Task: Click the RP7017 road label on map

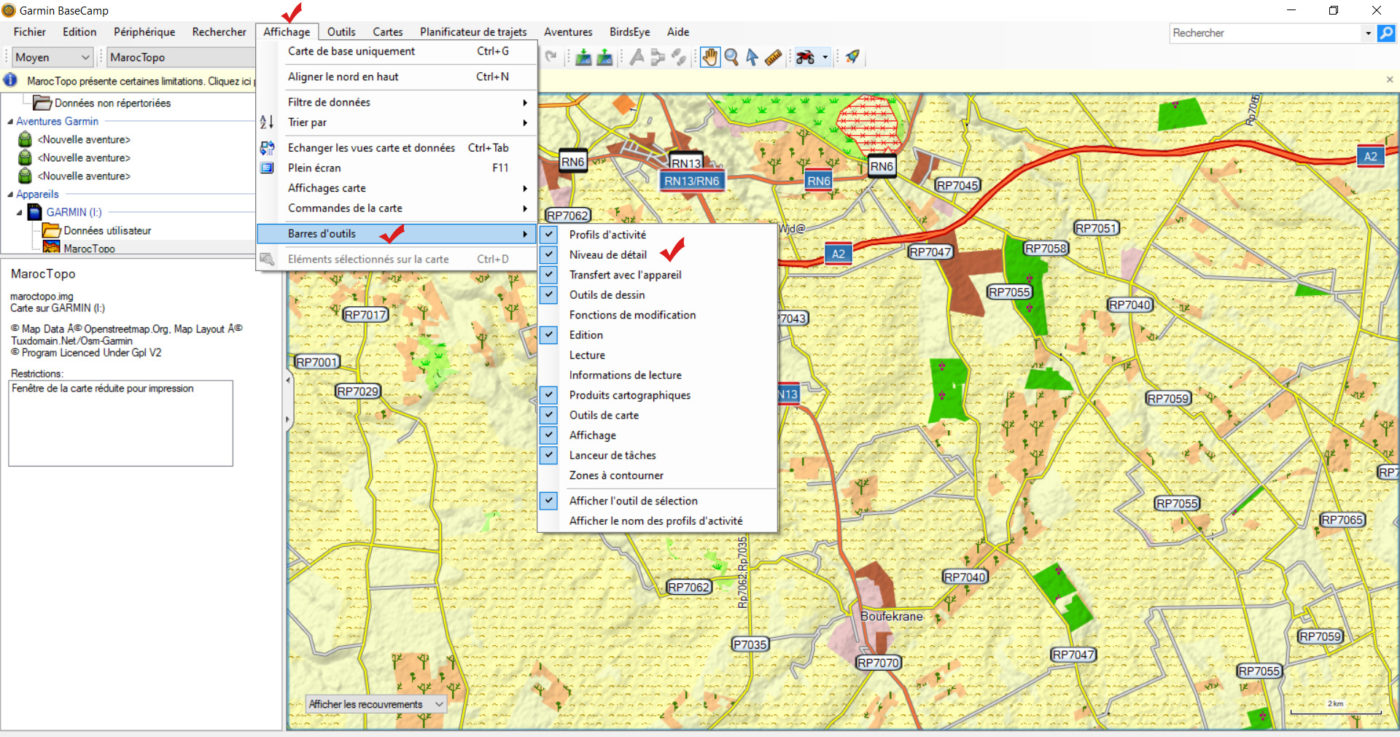Action: (364, 314)
